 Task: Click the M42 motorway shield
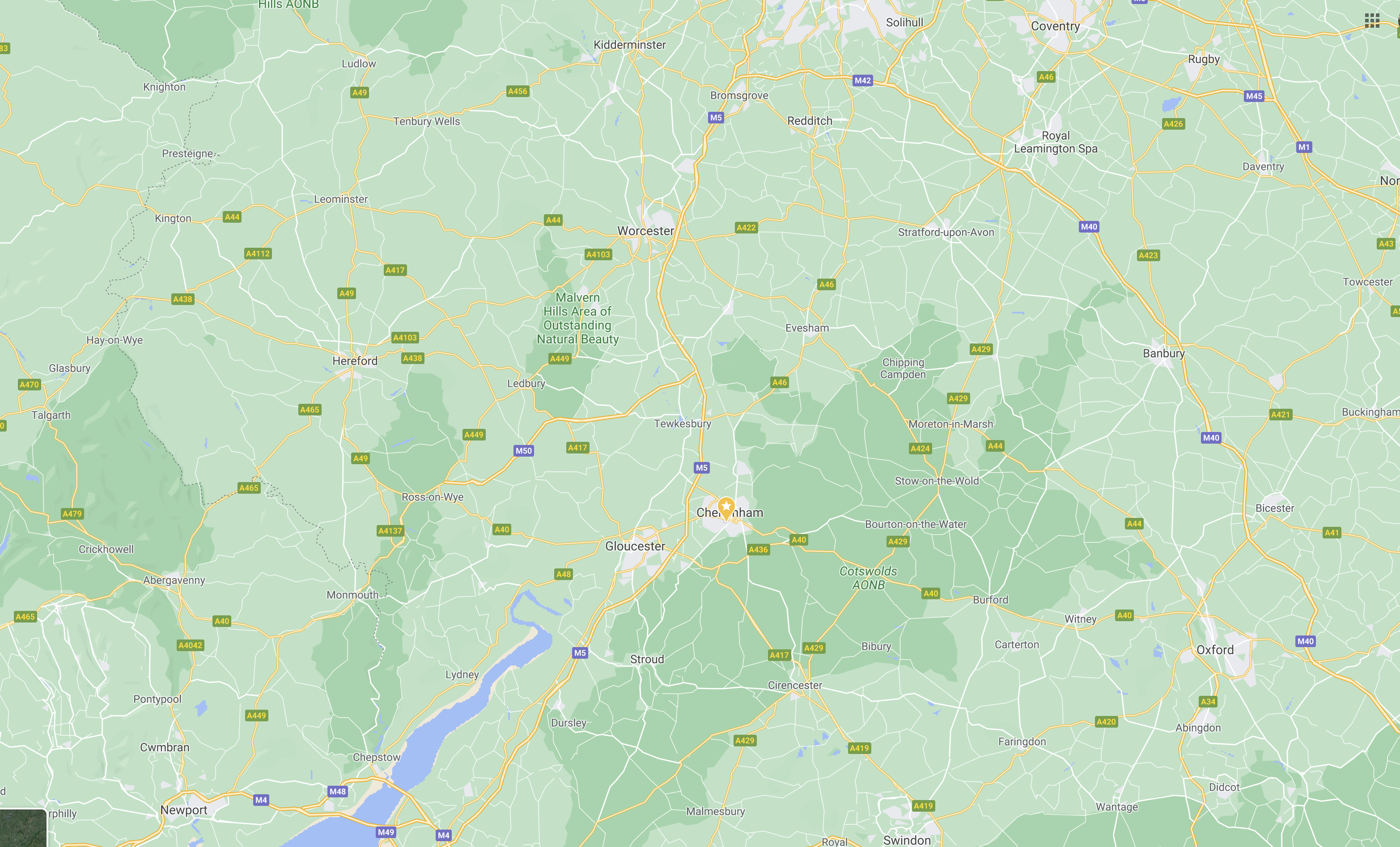pyautogui.click(x=862, y=80)
